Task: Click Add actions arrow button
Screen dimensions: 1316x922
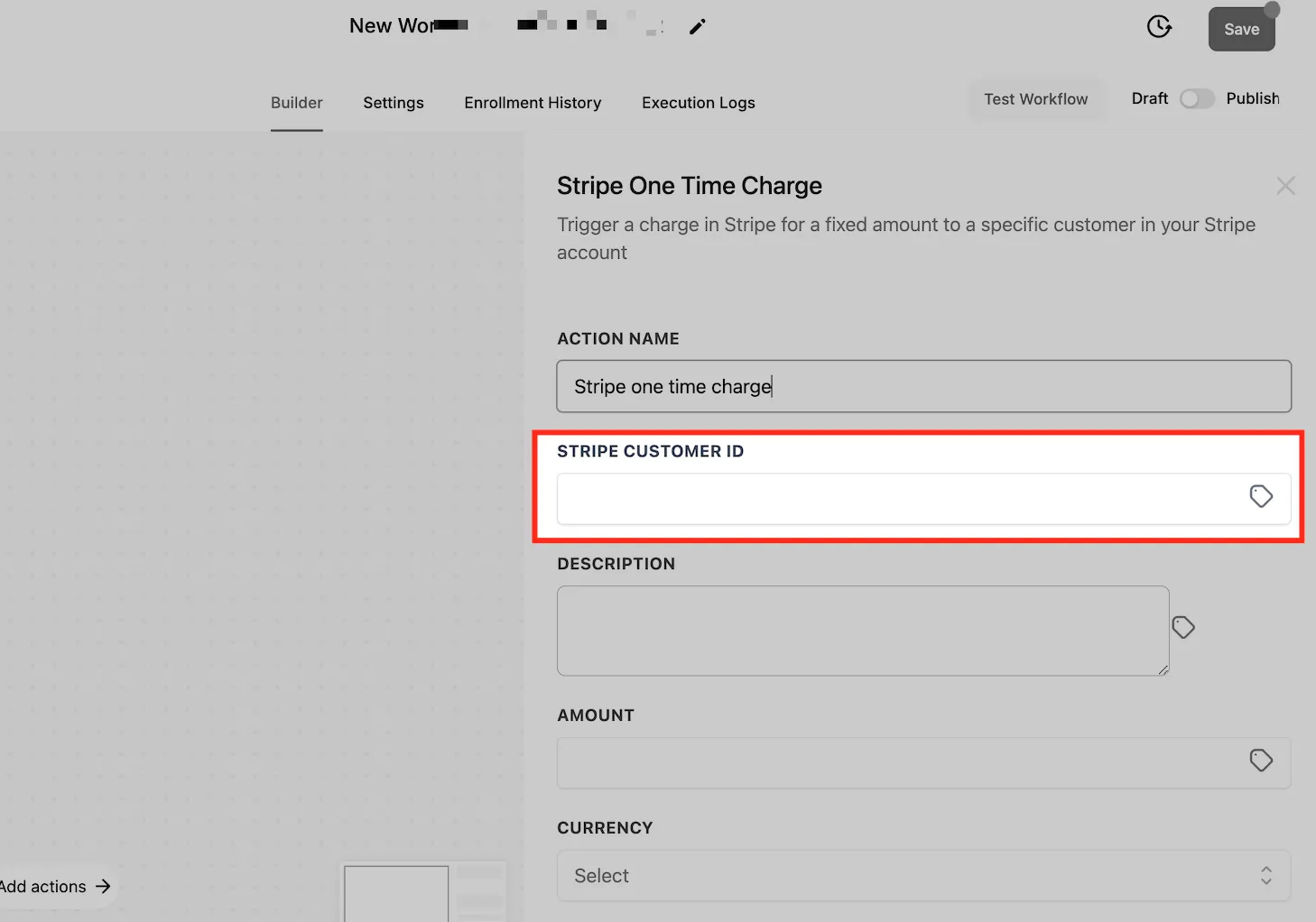Action: tap(56, 887)
